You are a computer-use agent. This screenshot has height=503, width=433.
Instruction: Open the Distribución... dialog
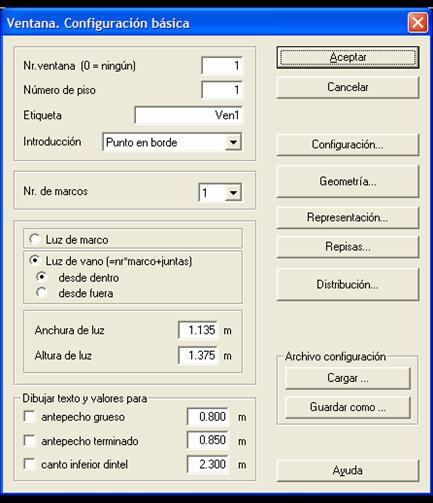click(x=347, y=285)
